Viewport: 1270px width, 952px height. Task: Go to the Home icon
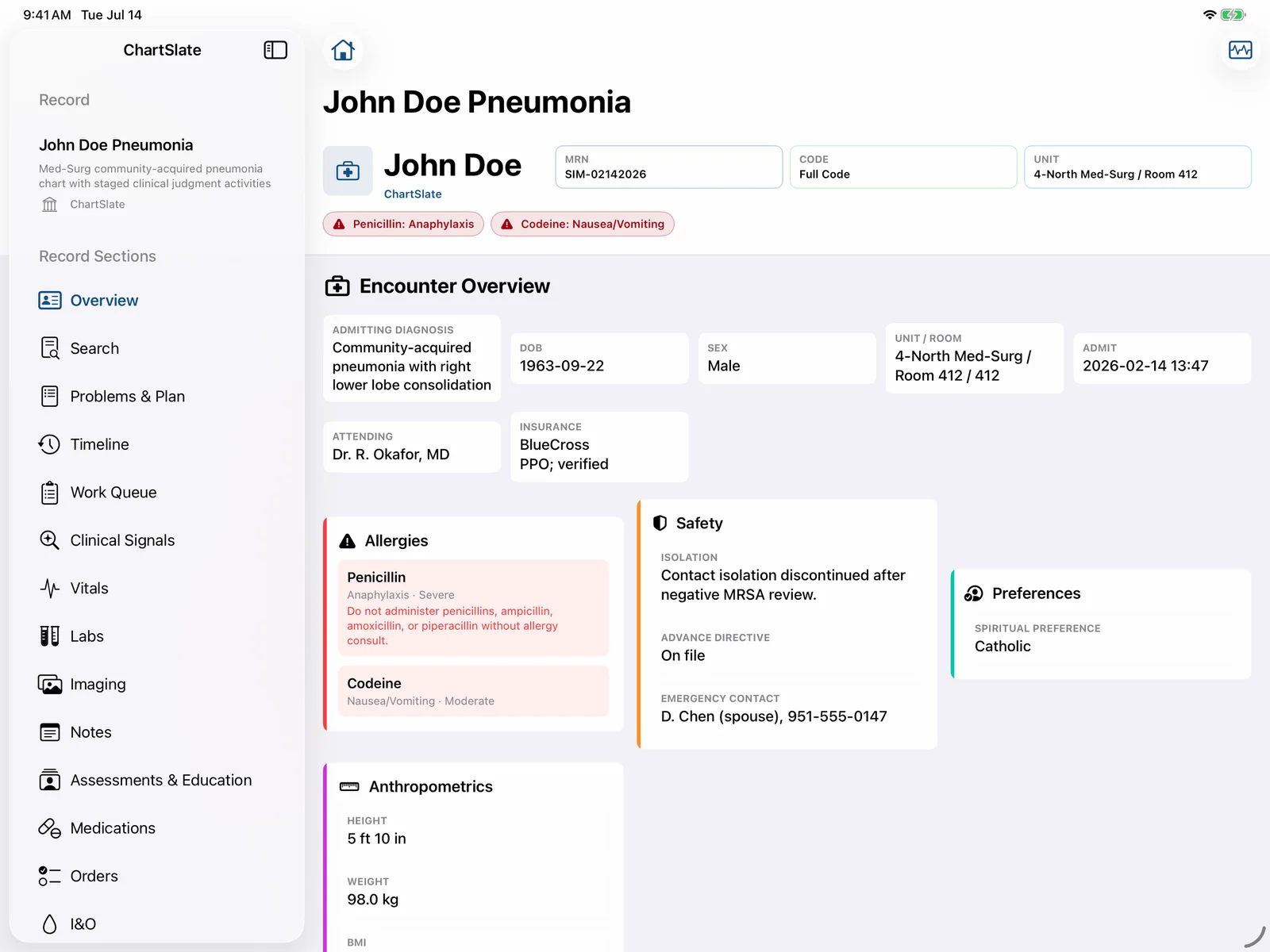pyautogui.click(x=343, y=50)
